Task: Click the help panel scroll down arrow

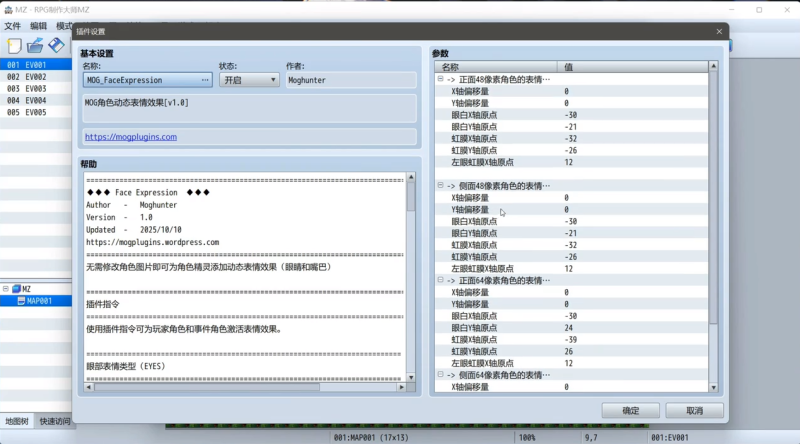Action: point(411,377)
